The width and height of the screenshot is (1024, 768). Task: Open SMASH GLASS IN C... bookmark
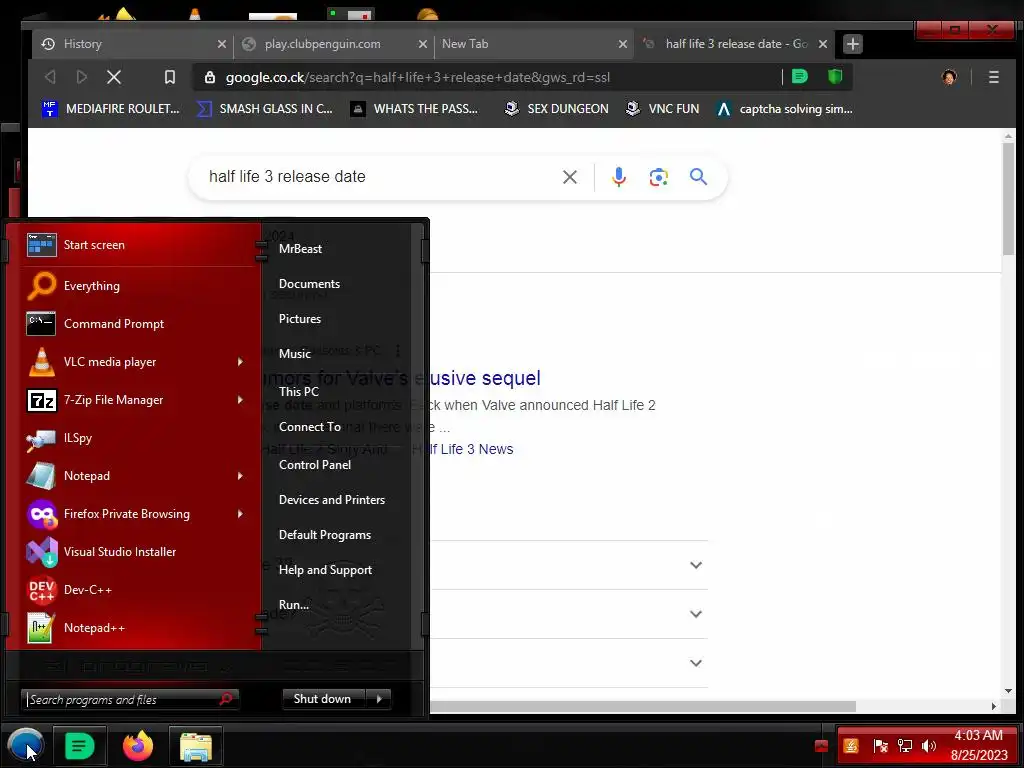[x=264, y=108]
